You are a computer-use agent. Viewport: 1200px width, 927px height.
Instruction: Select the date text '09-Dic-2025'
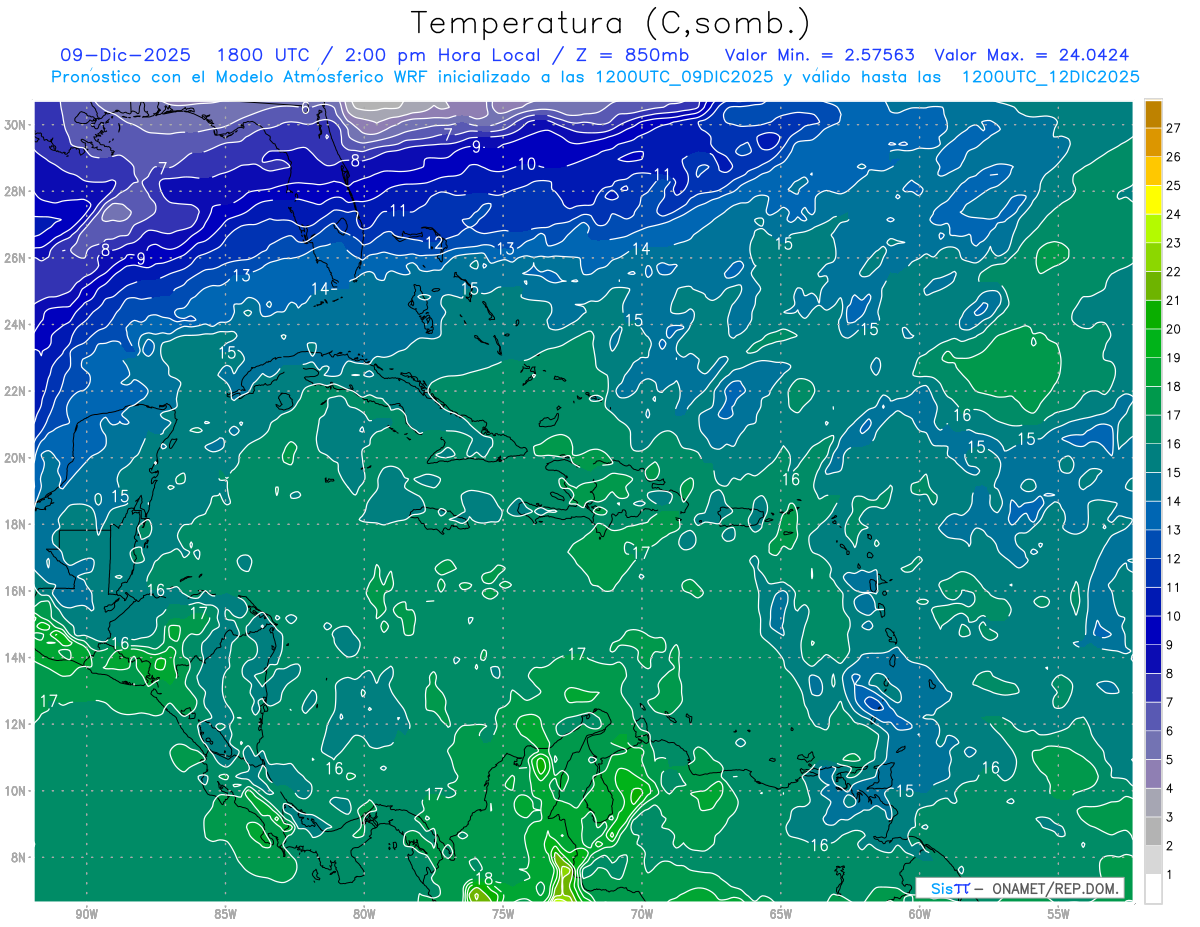(126, 55)
